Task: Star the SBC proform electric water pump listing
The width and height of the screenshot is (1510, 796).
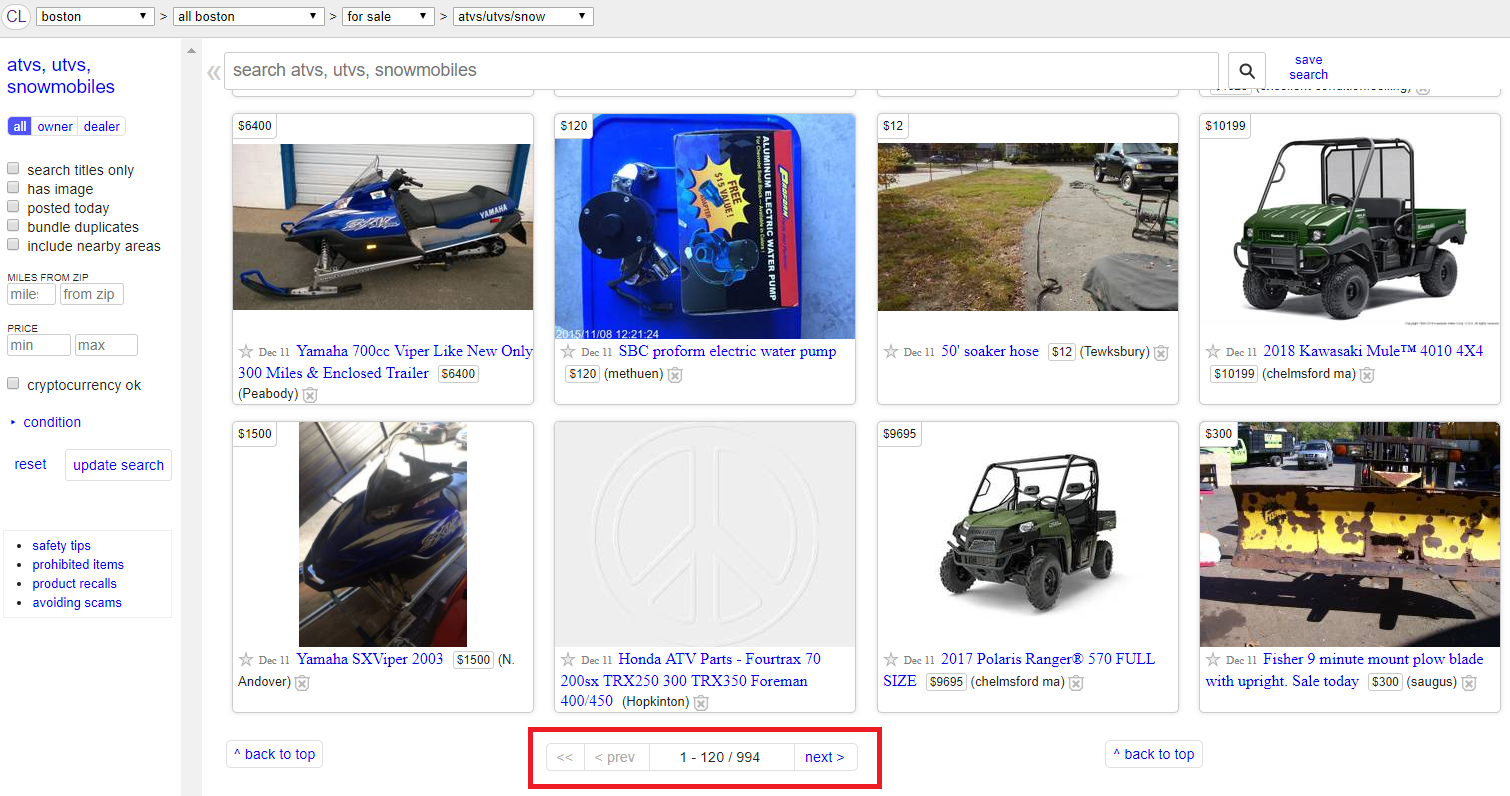Action: 568,352
